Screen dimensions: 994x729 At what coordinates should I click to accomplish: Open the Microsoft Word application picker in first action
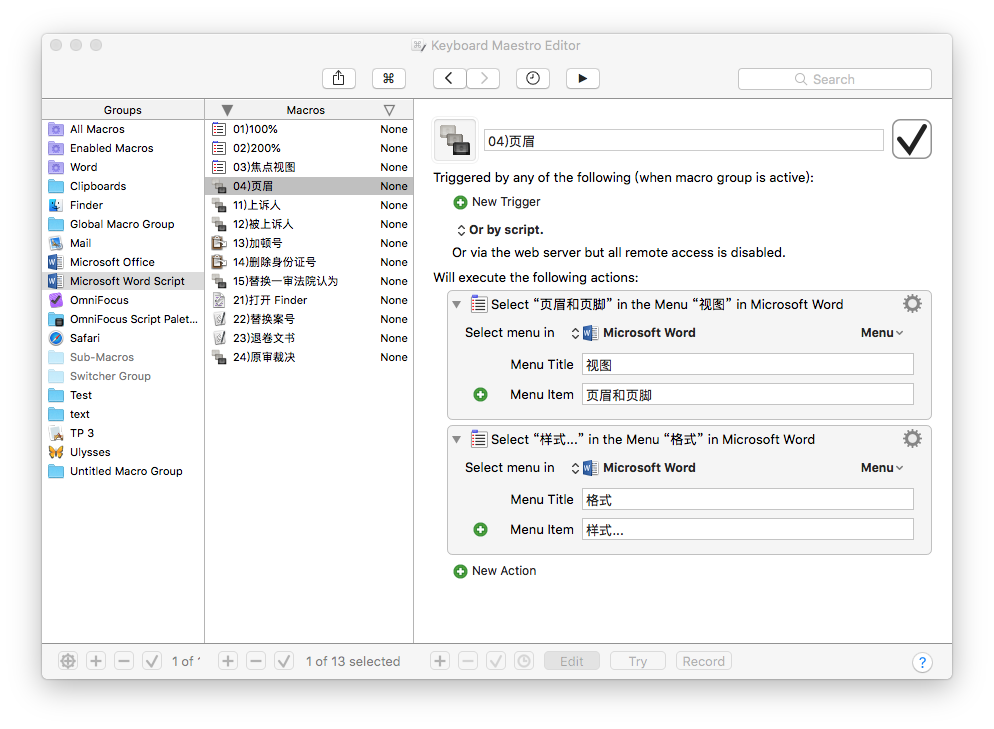pyautogui.click(x=632, y=332)
